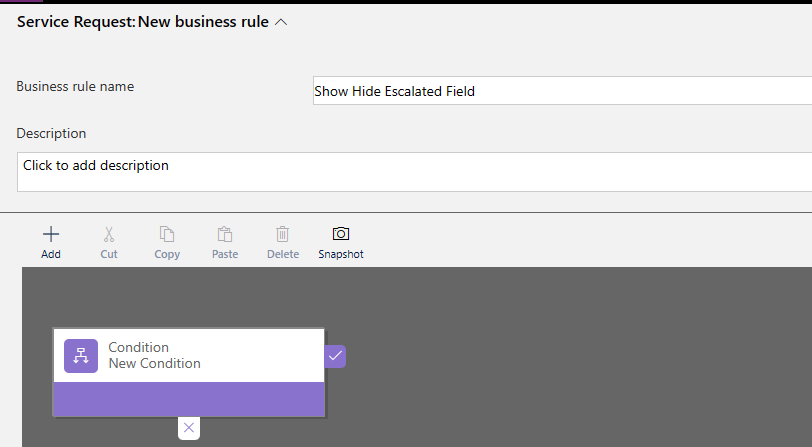Take a Snapshot with camera icon
Viewport: 812px width, 447px height.
341,234
